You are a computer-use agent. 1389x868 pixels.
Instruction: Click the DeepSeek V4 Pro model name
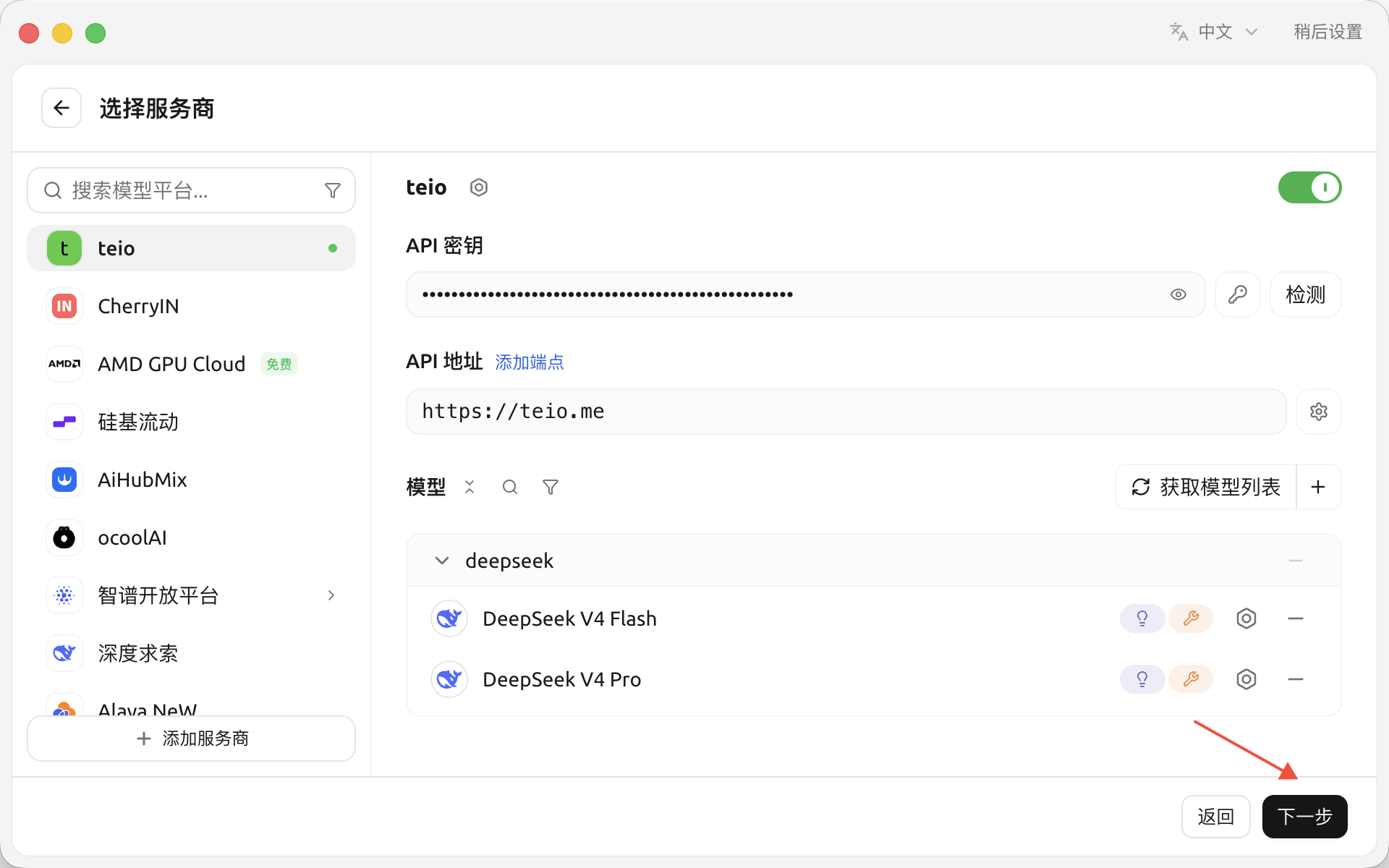pyautogui.click(x=561, y=679)
